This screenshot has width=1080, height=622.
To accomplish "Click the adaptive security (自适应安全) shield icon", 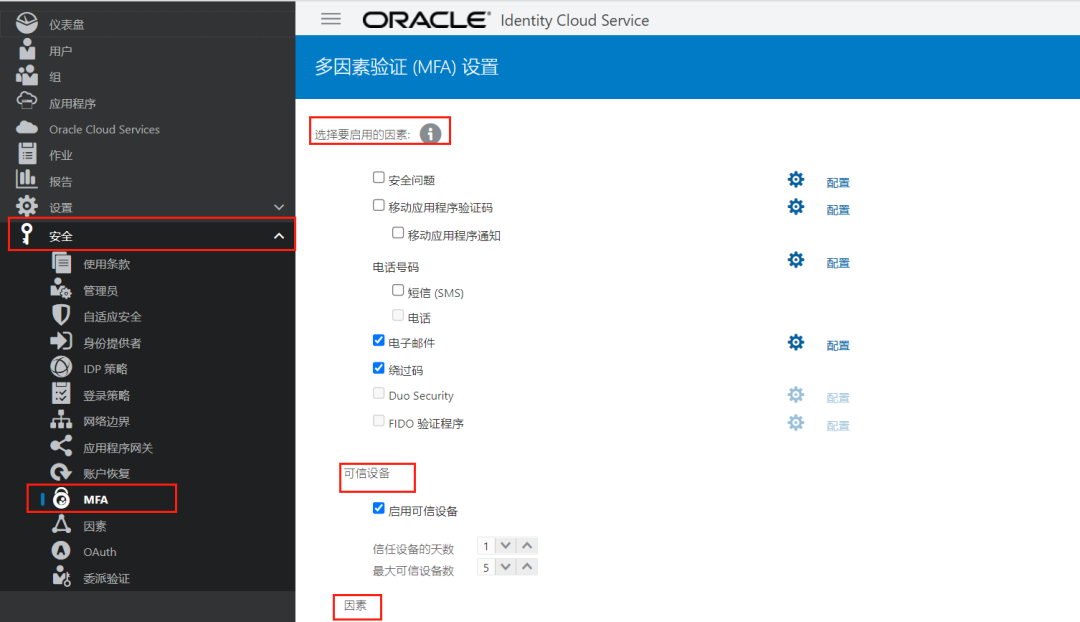I will 61,315.
